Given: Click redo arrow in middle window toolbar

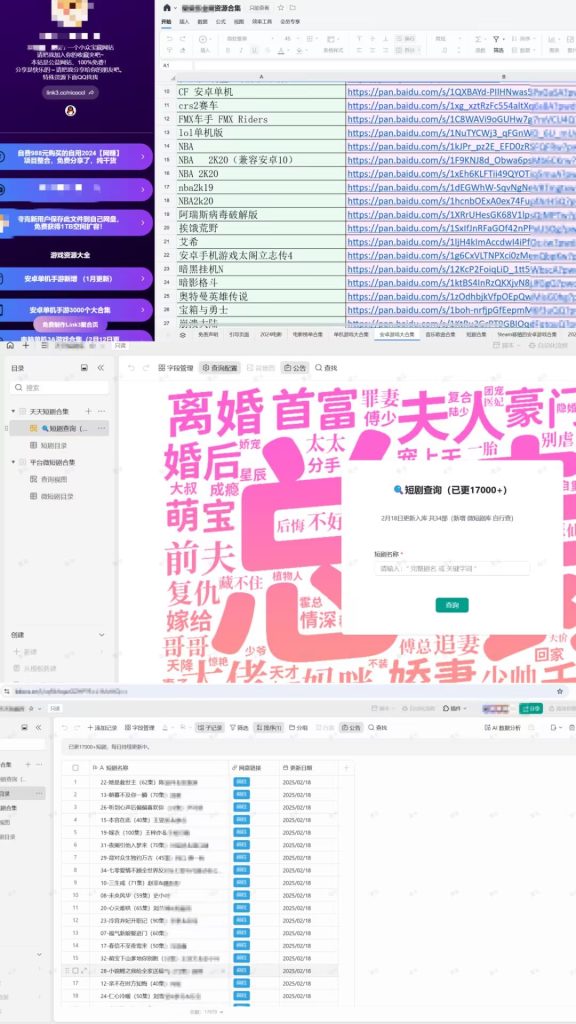Looking at the screenshot, I should click(146, 368).
